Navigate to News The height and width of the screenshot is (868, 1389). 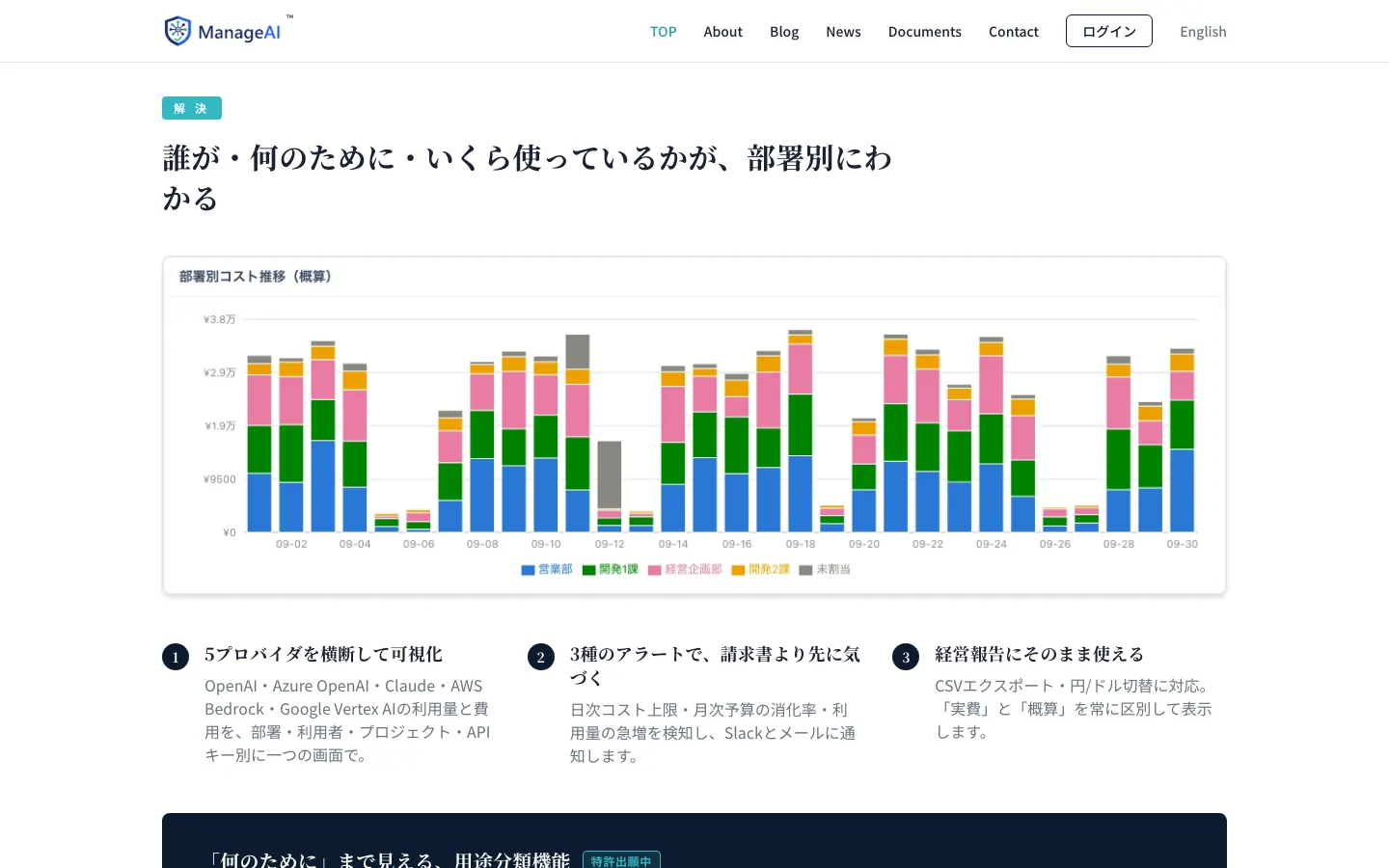843,32
